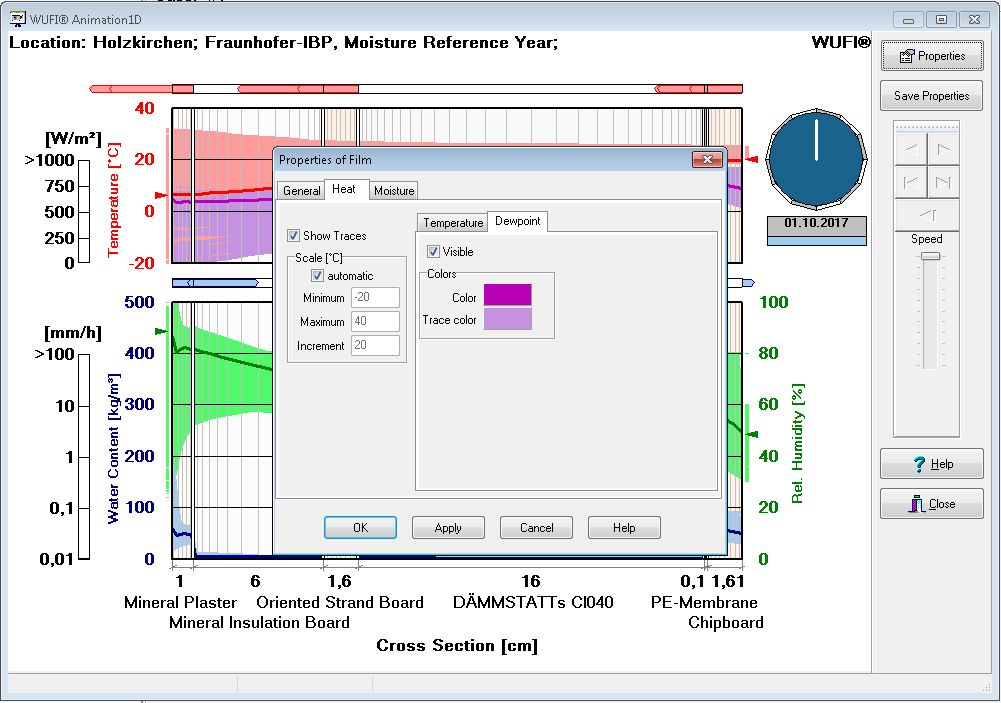Toggle the Show Traces checkbox

[x=294, y=235]
